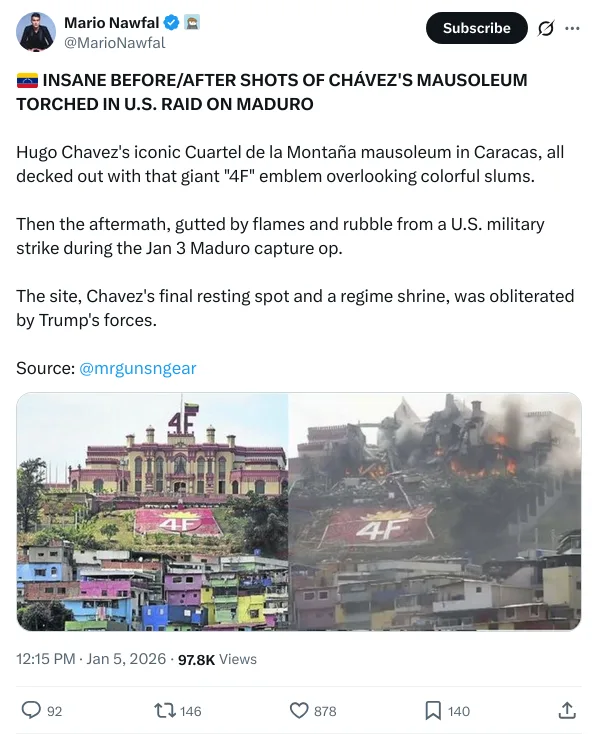
Task: Click the blue verified checkmark badge
Action: [x=171, y=22]
